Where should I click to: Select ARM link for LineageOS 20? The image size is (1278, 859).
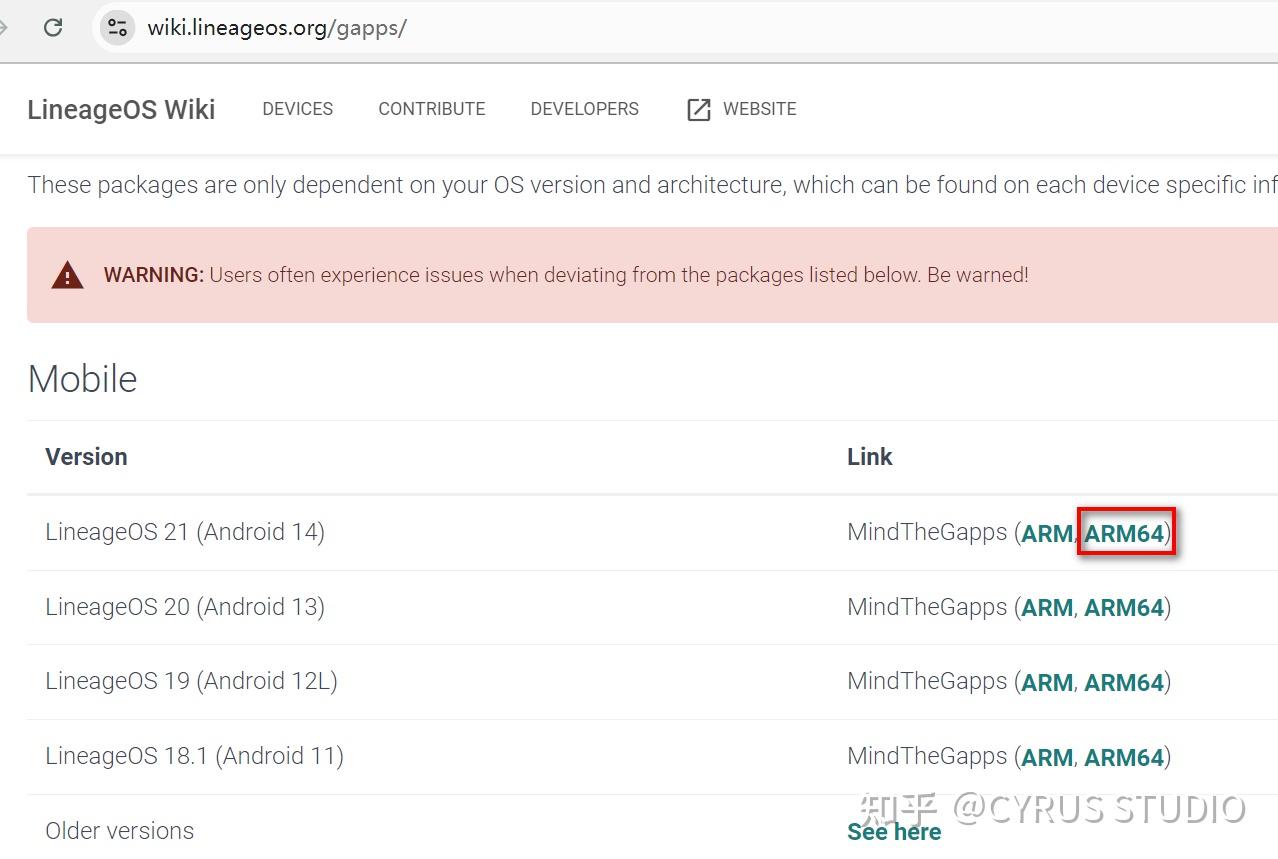pos(1046,607)
